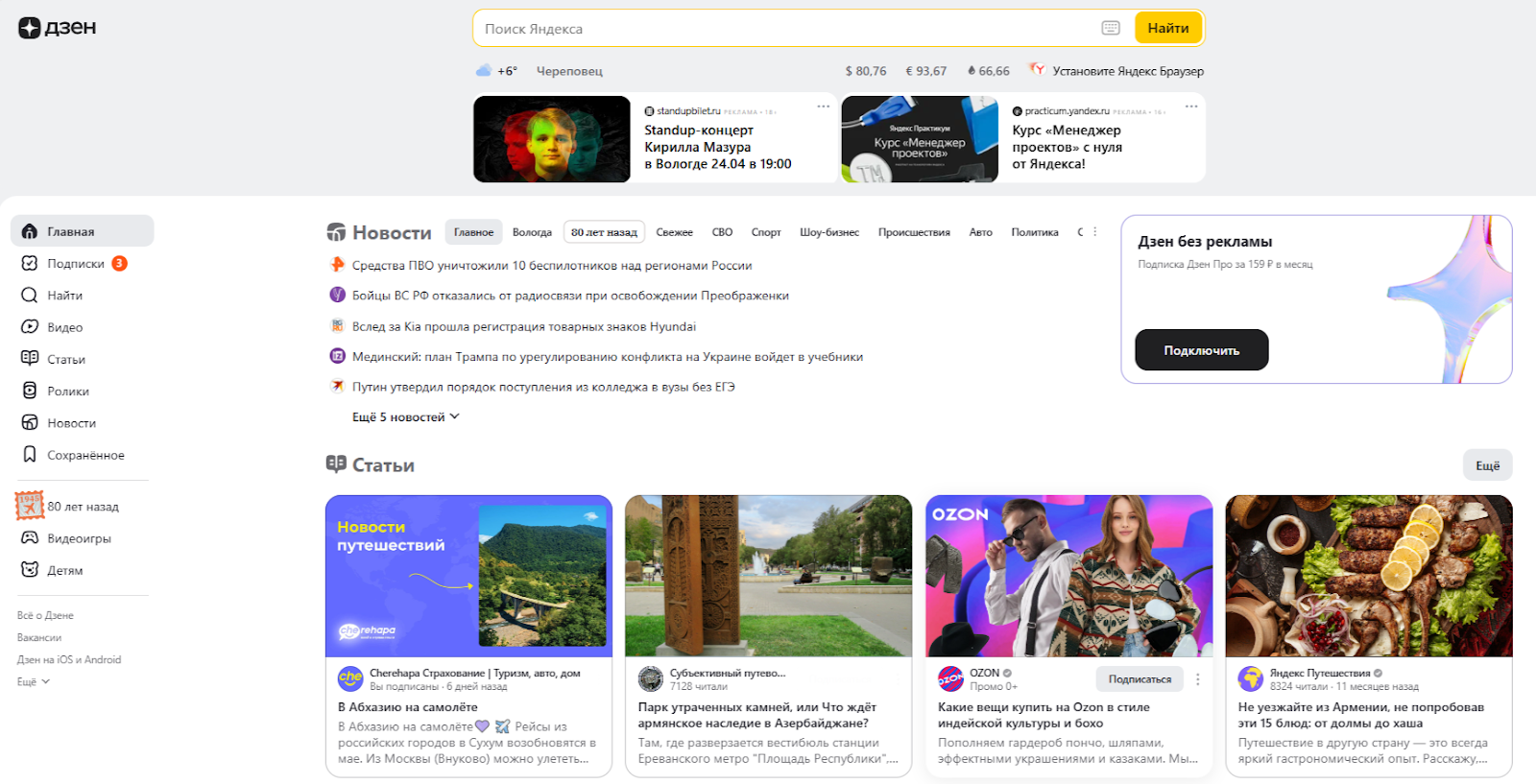Click the Cherehapa Страхование channel avatar

coord(350,678)
